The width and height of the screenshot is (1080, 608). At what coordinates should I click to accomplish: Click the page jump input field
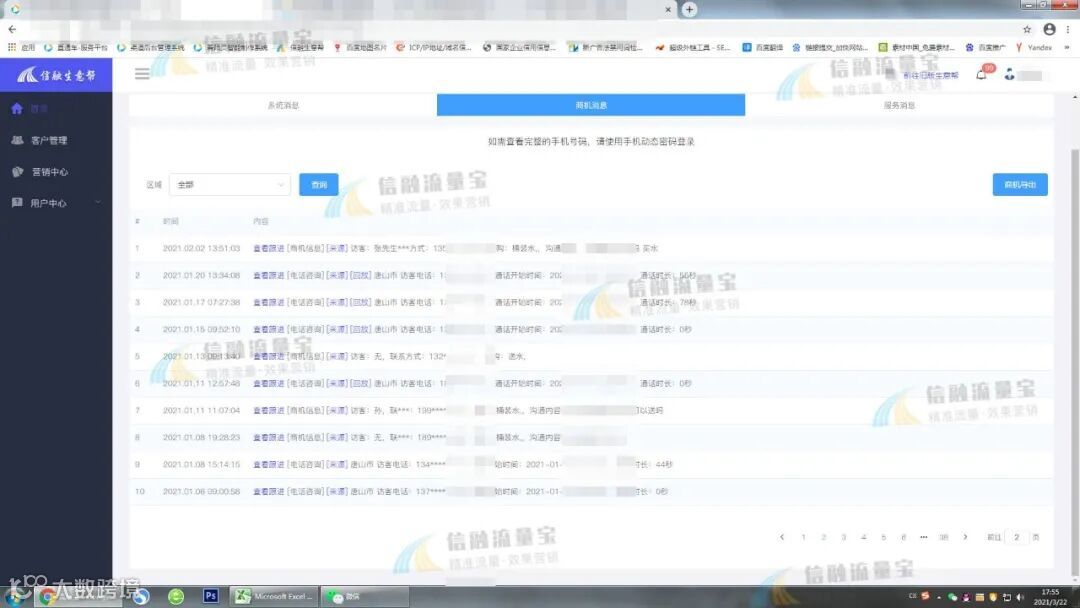click(x=1016, y=537)
